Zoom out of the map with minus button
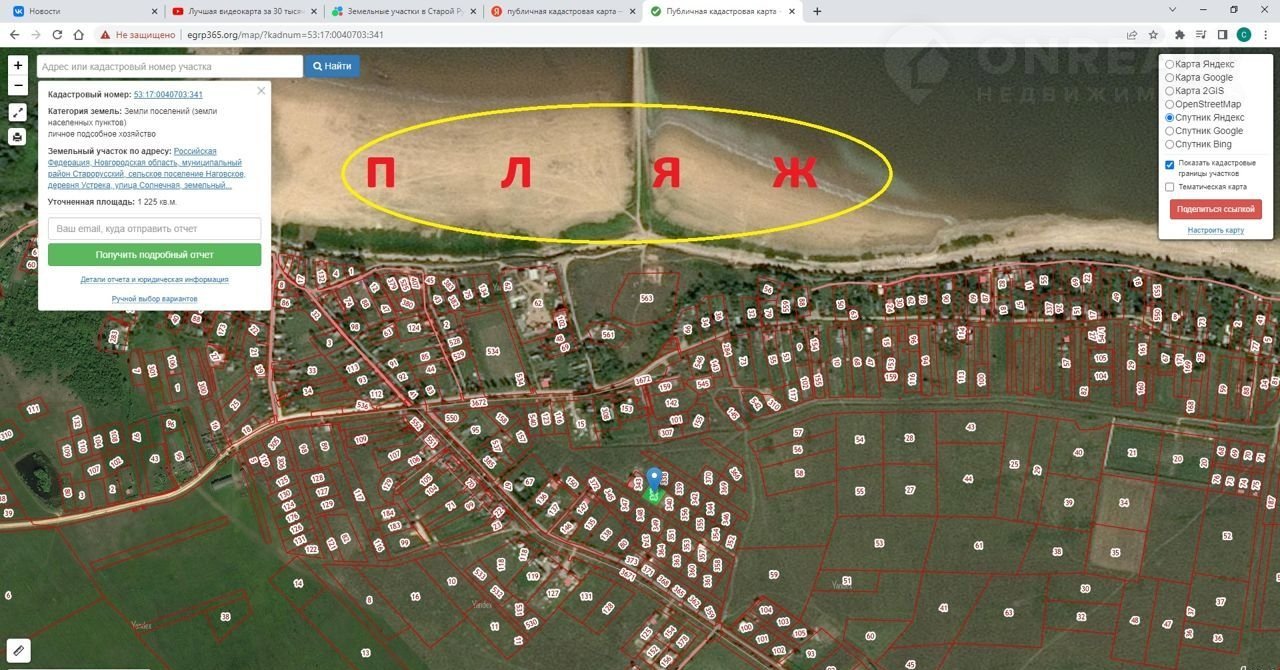 click(18, 86)
